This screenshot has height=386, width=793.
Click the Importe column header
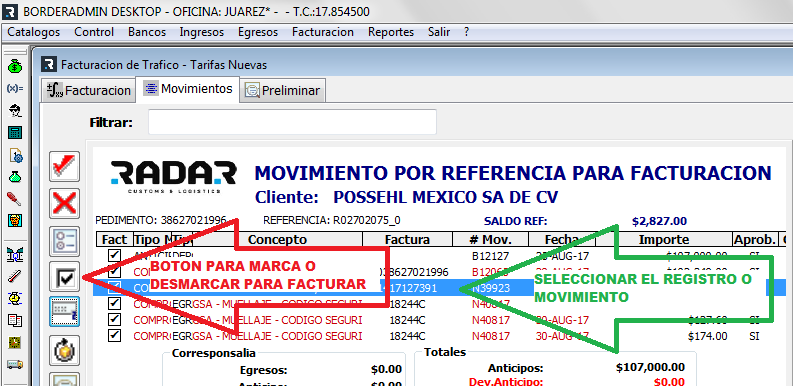pyautogui.click(x=663, y=239)
